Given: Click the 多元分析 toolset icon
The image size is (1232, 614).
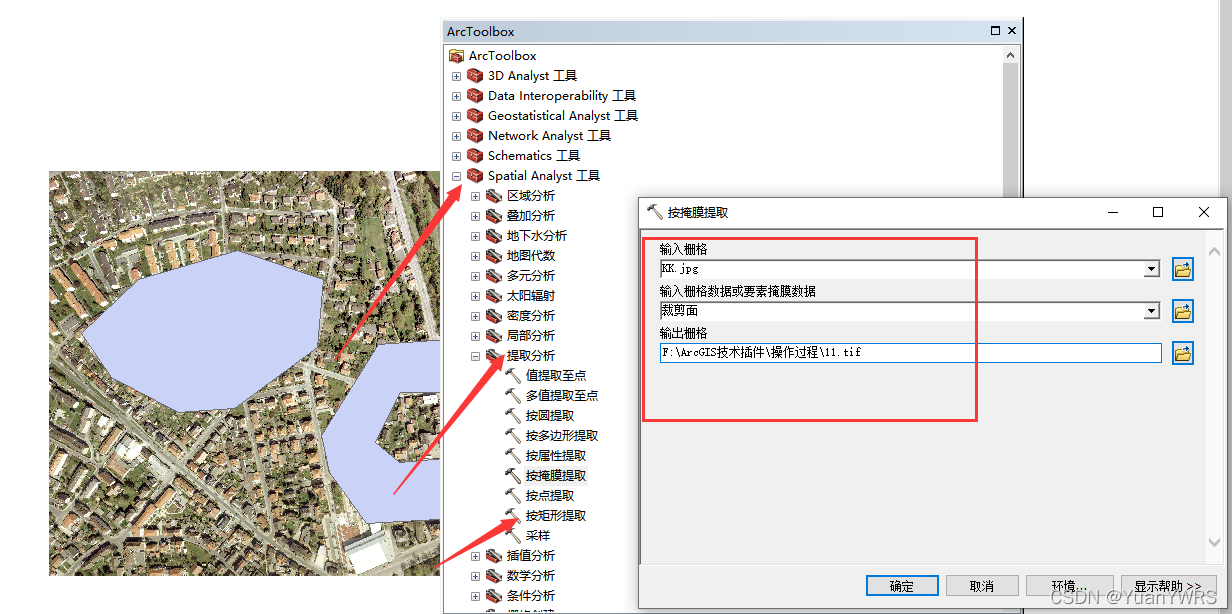Looking at the screenshot, I should pyautogui.click(x=494, y=276).
